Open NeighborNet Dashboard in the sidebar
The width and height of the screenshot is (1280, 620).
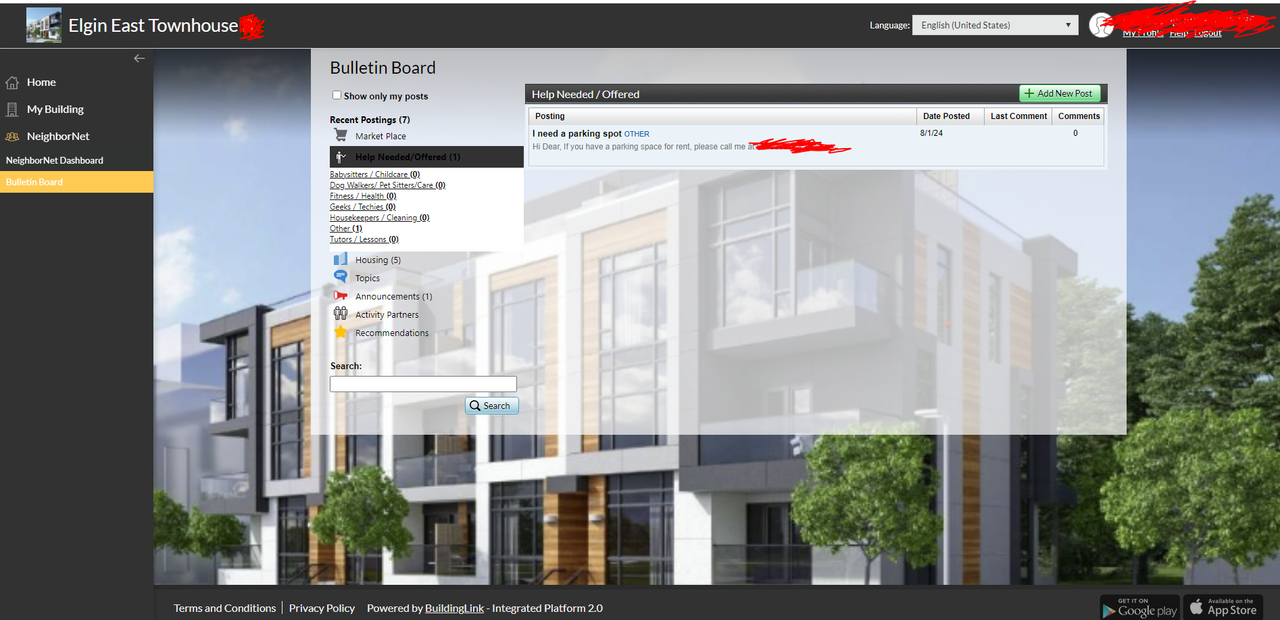tap(54, 160)
